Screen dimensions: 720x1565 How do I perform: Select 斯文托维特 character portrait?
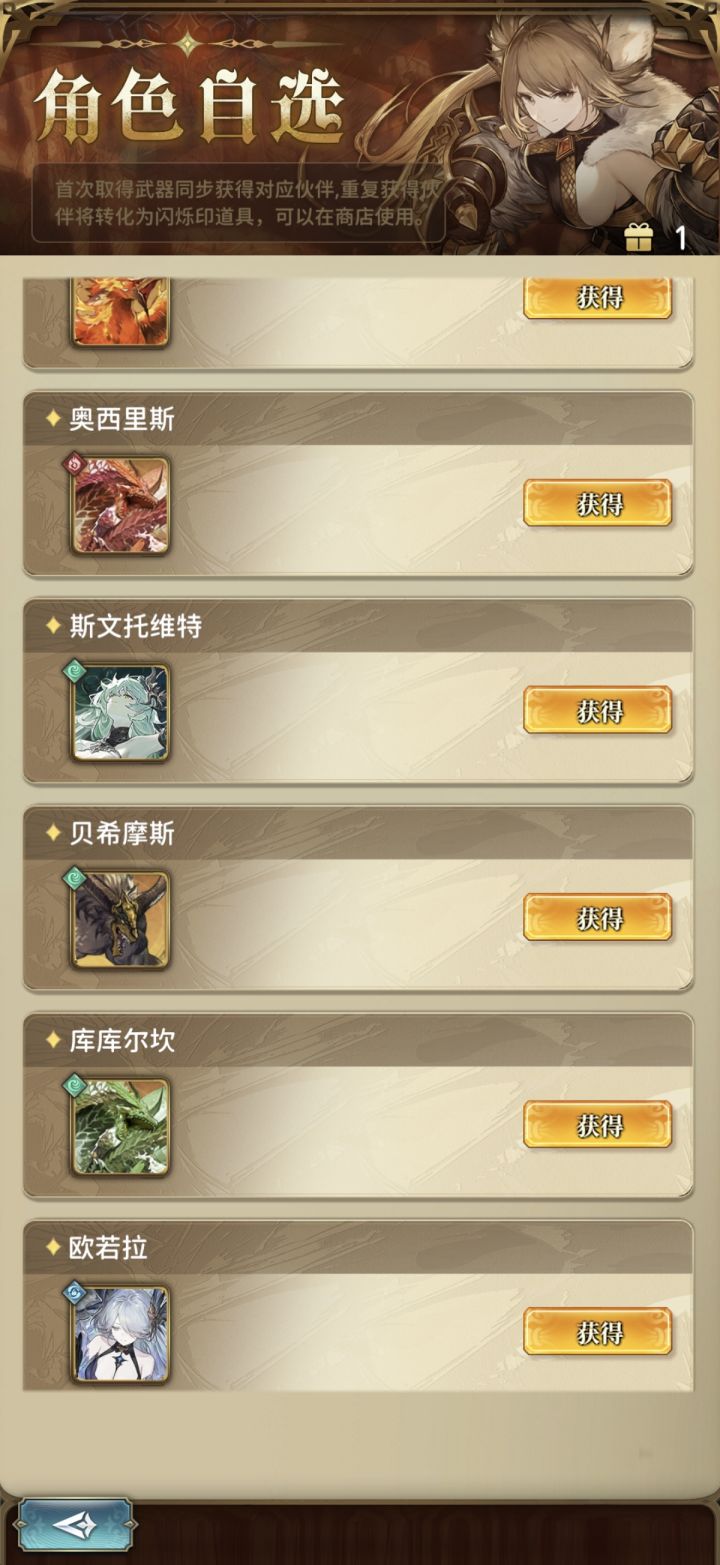(x=120, y=712)
